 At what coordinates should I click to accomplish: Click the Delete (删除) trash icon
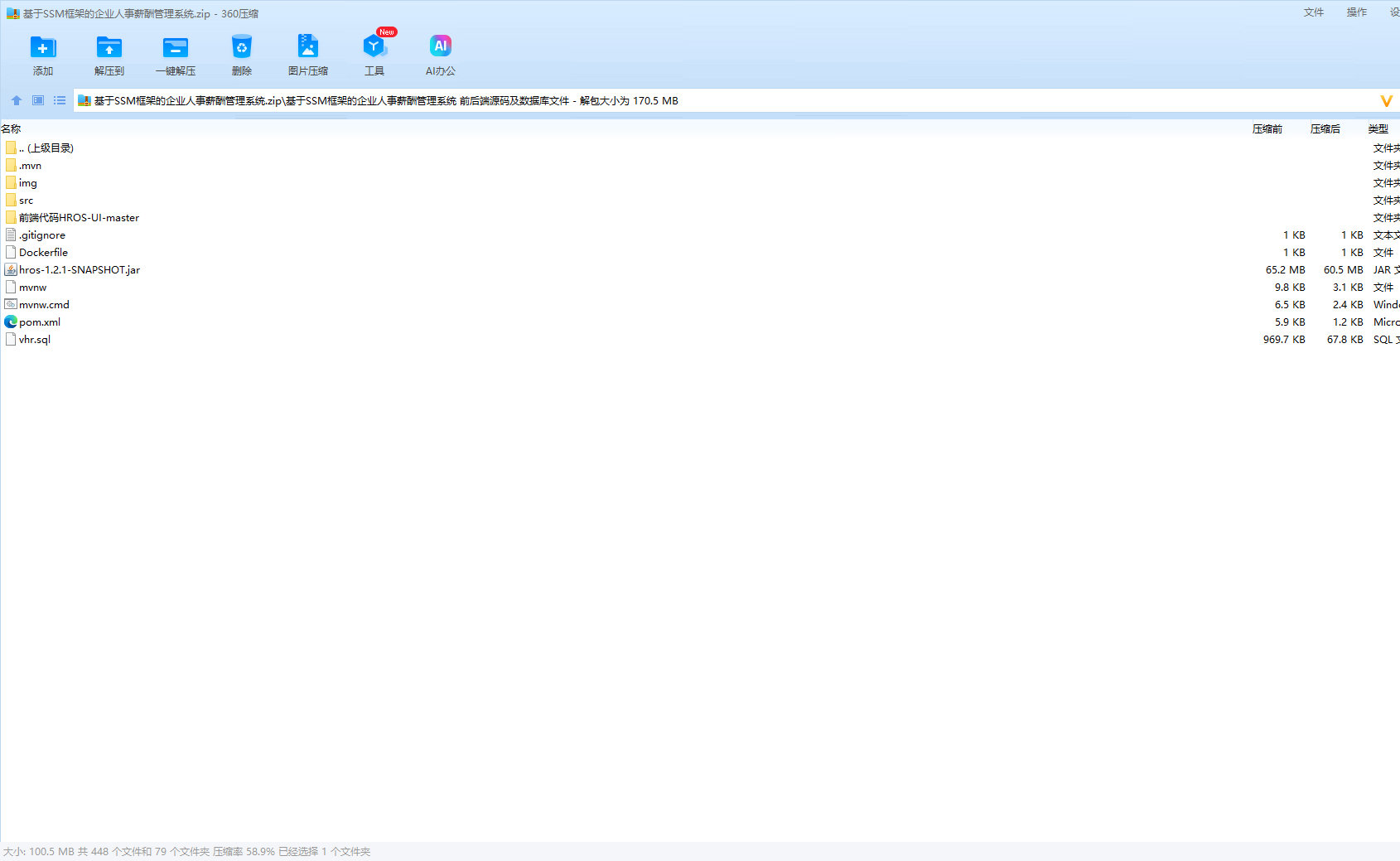(241, 48)
